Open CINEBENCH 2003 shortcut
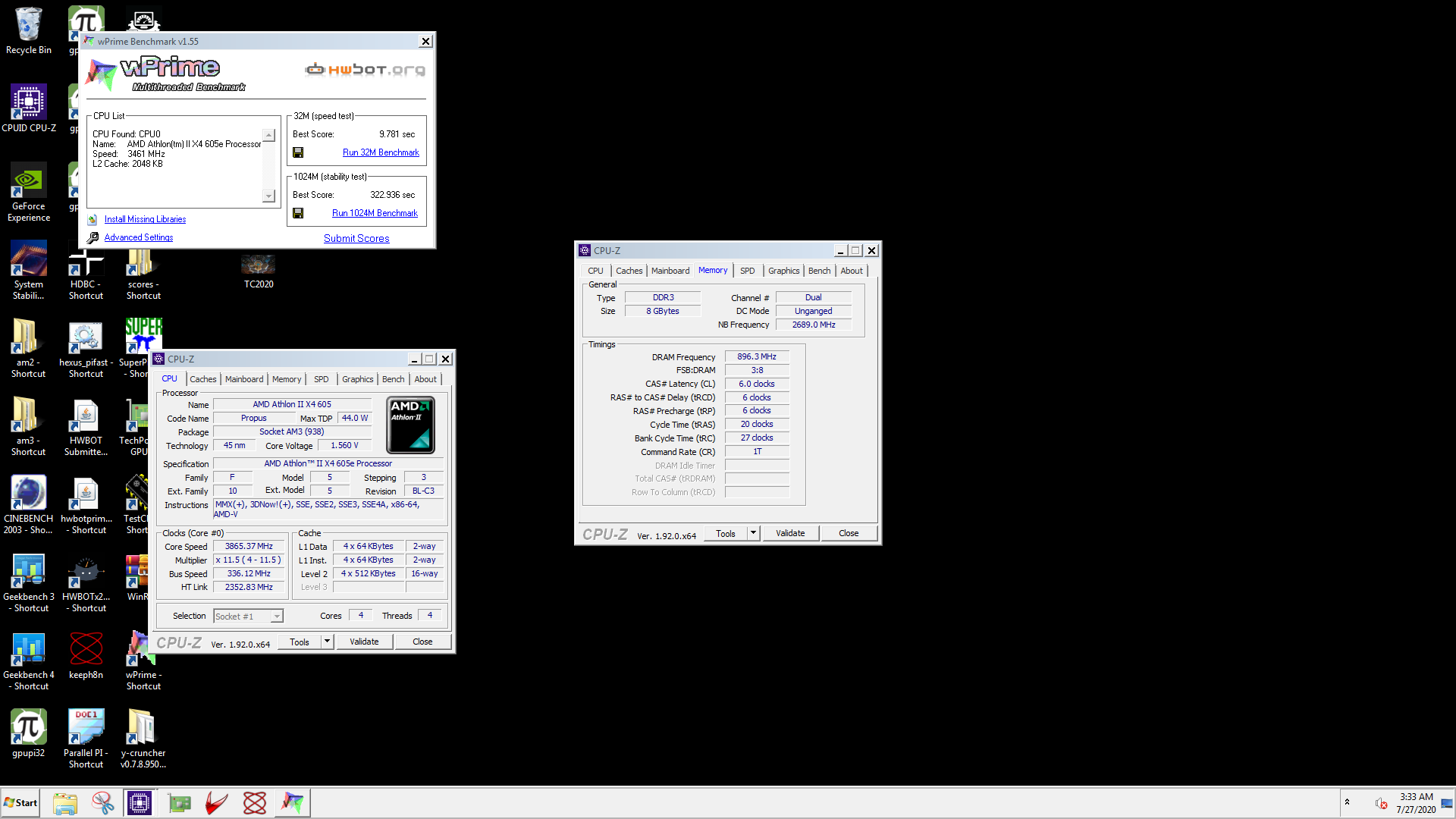1456x819 pixels. (29, 505)
